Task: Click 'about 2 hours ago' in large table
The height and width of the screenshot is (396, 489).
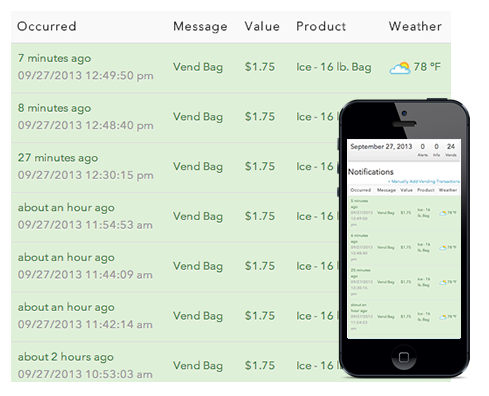Action: pyautogui.click(x=66, y=357)
